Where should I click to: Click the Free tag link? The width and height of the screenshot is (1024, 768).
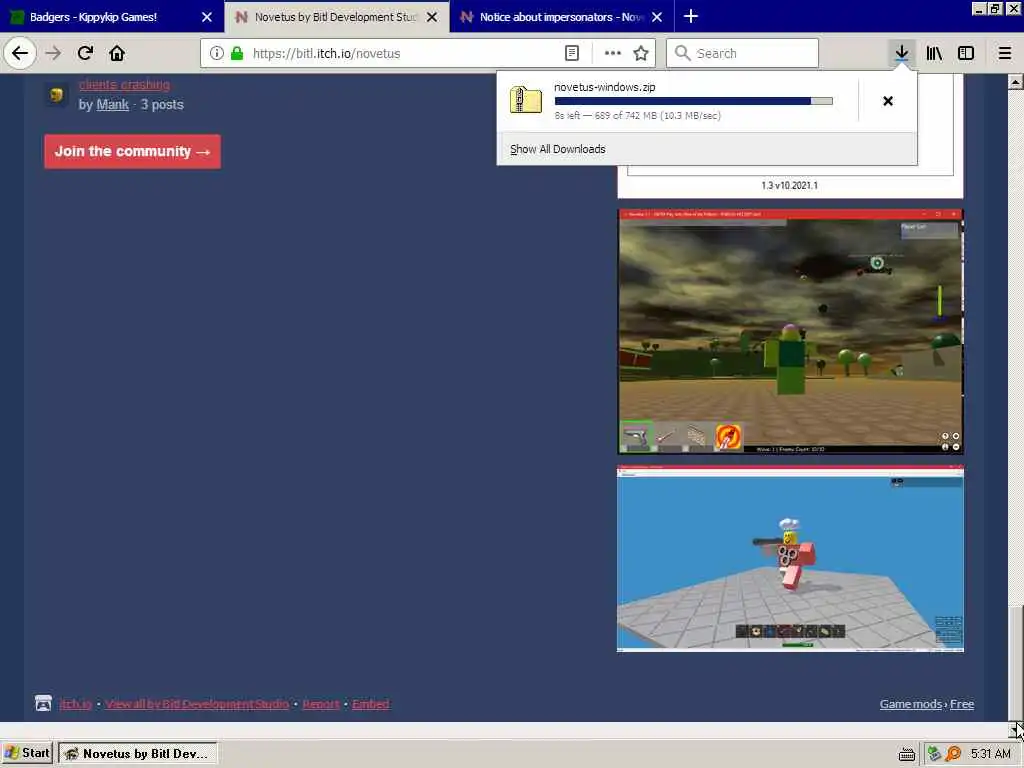[962, 704]
